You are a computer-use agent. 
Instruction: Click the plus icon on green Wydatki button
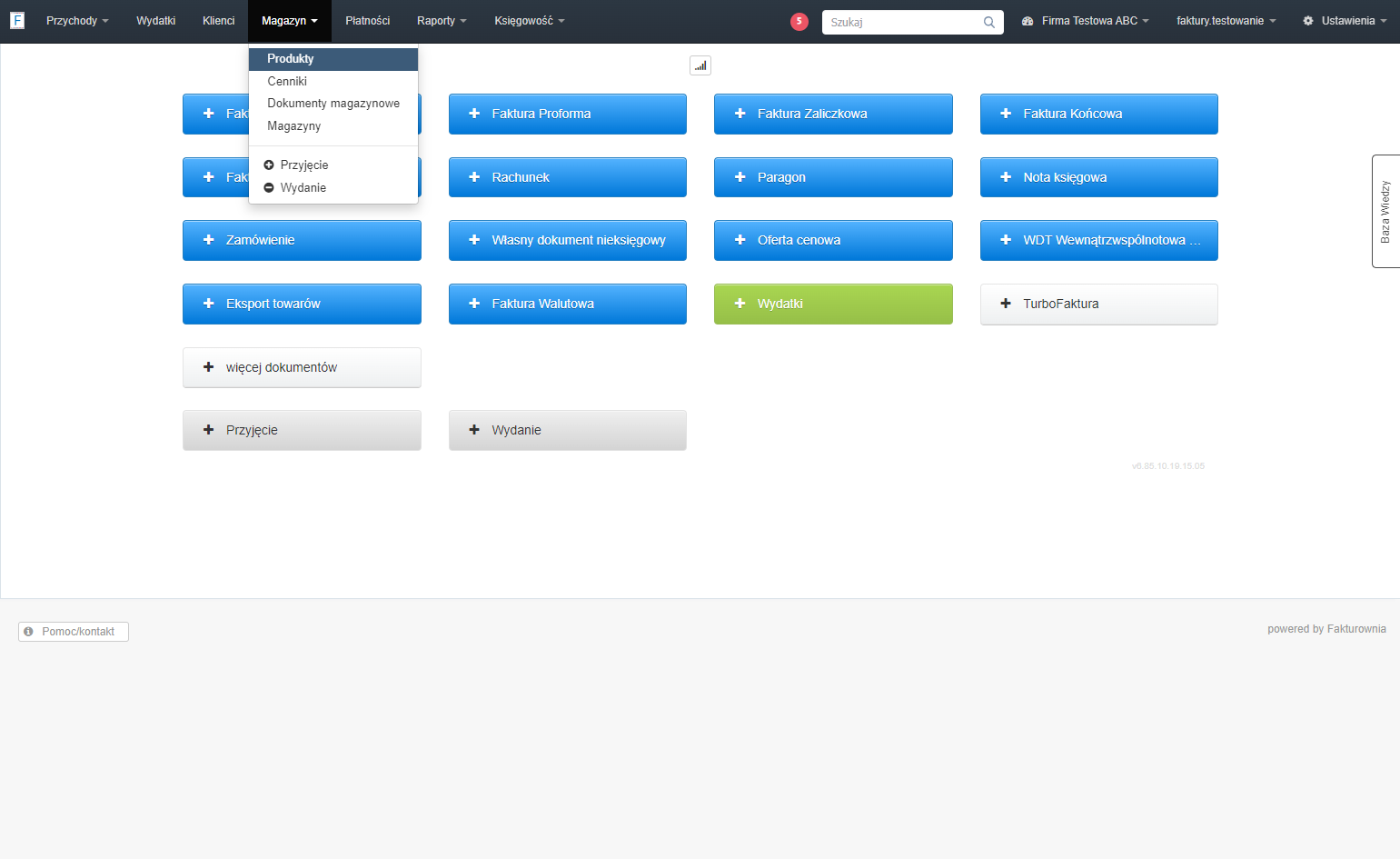(740, 304)
